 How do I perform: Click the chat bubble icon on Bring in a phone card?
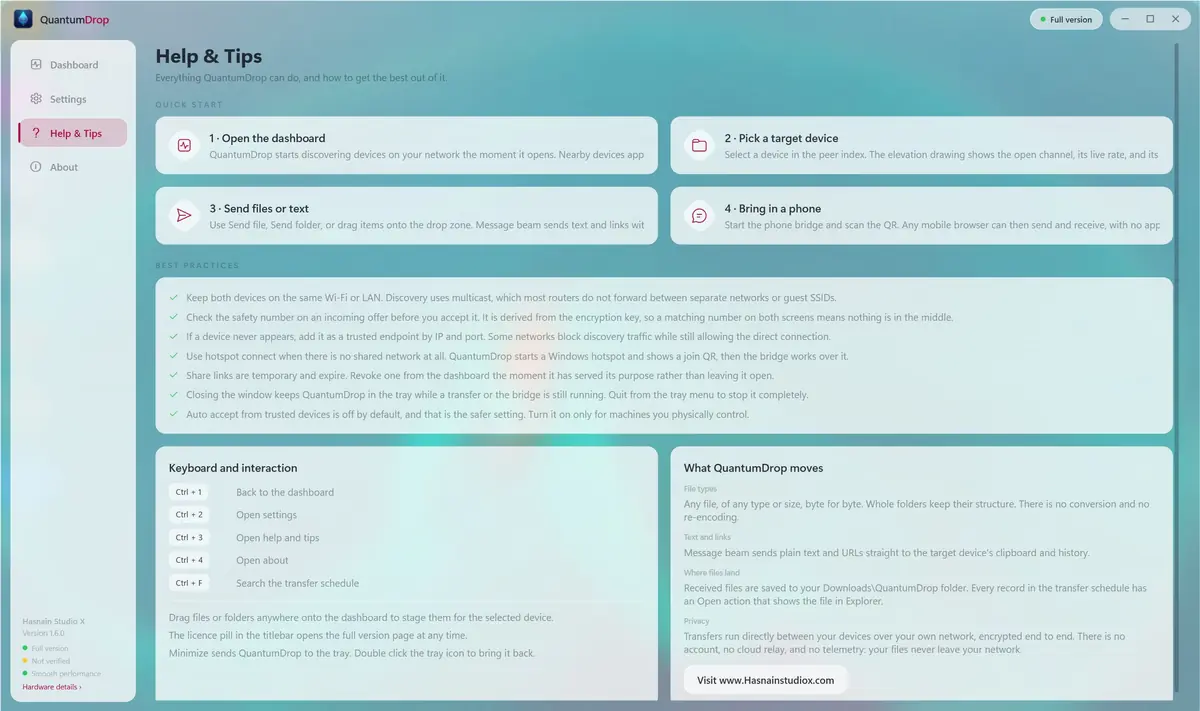click(699, 215)
